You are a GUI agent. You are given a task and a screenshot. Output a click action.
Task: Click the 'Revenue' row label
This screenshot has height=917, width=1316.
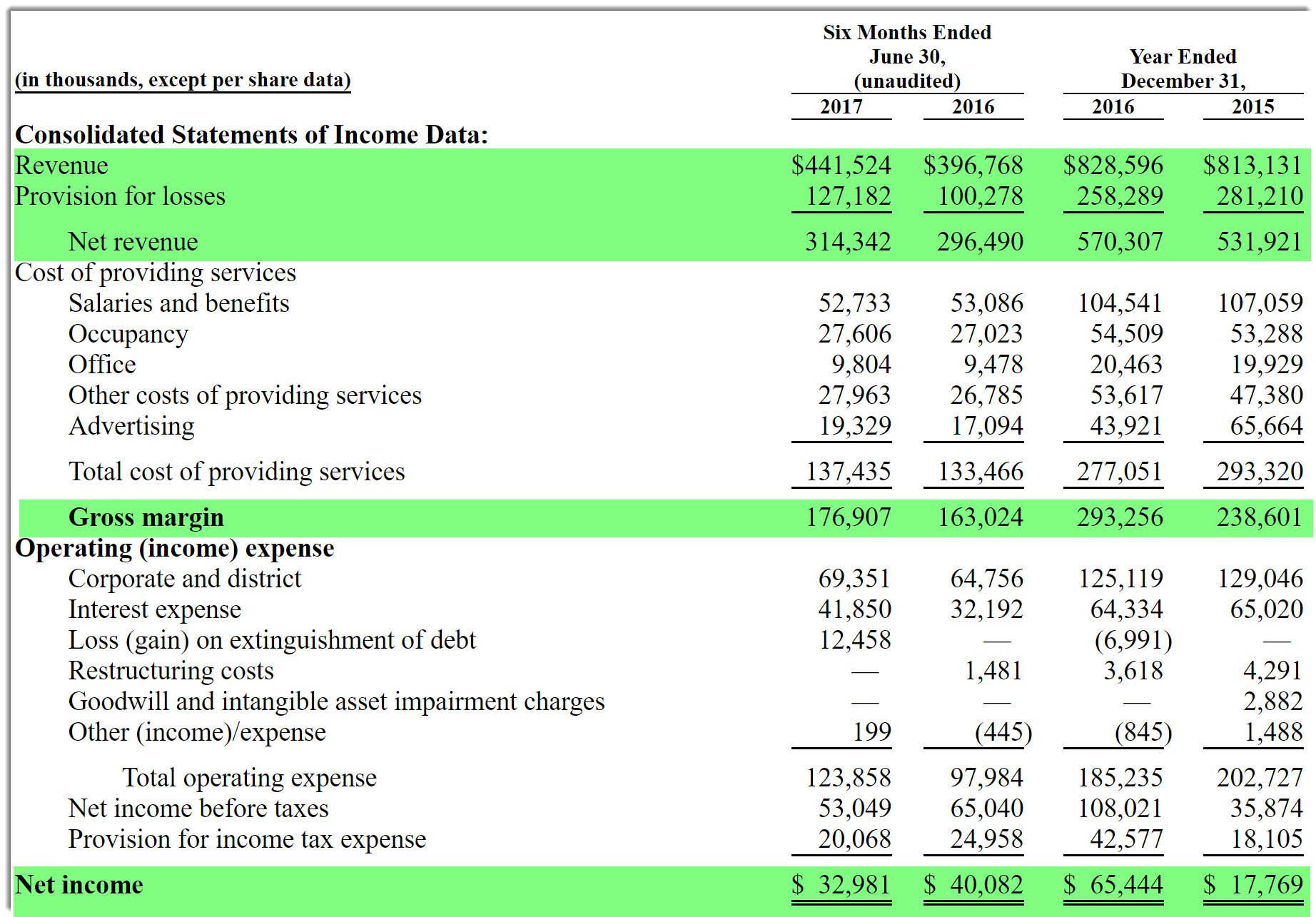click(61, 166)
